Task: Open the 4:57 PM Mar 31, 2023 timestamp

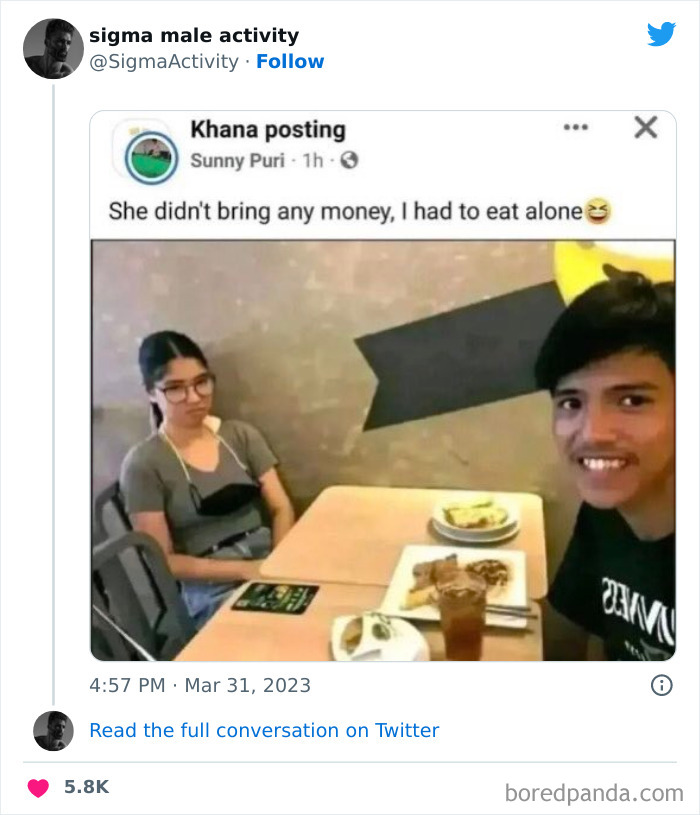Action: click(x=200, y=685)
